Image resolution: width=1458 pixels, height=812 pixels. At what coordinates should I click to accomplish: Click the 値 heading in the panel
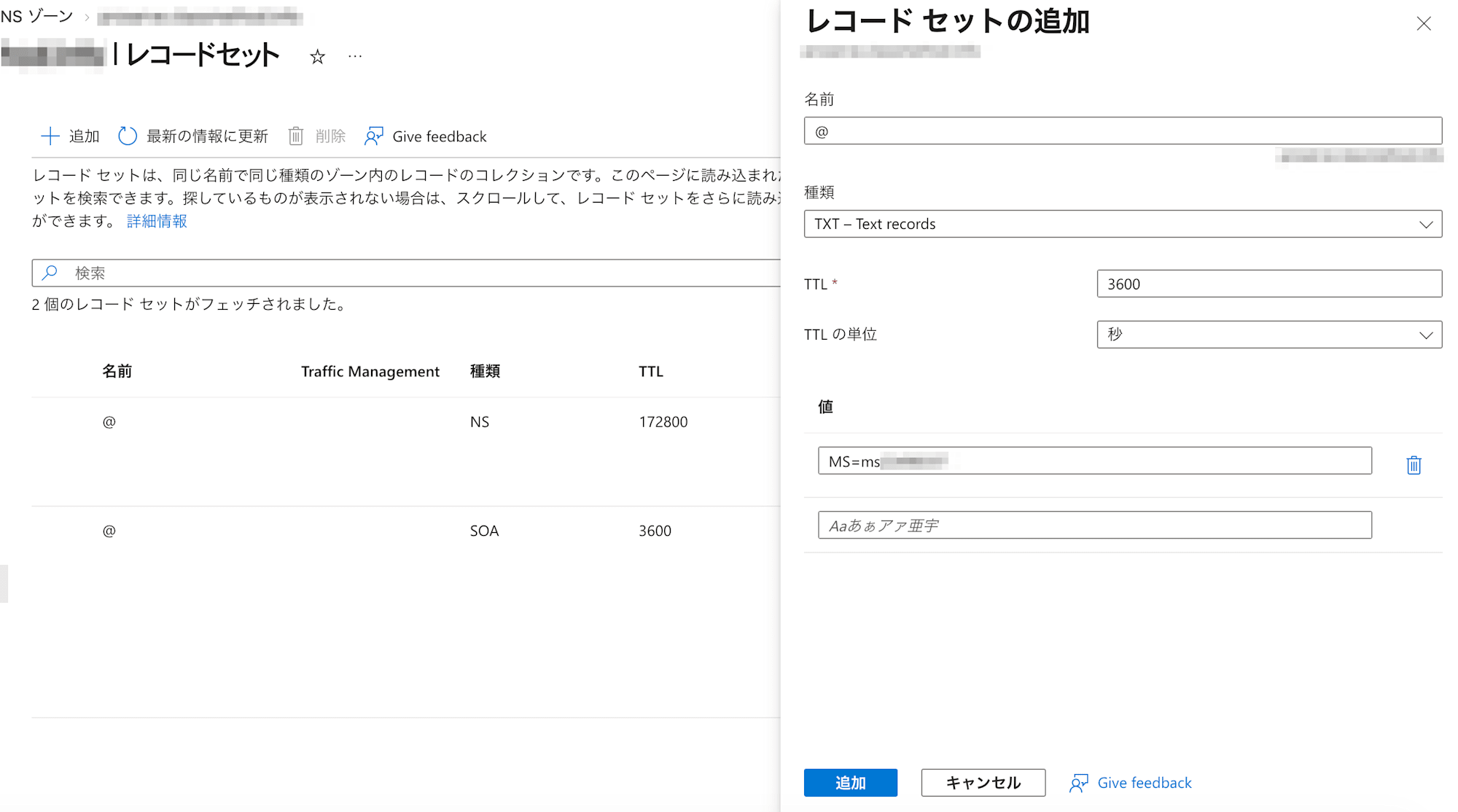pyautogui.click(x=825, y=407)
